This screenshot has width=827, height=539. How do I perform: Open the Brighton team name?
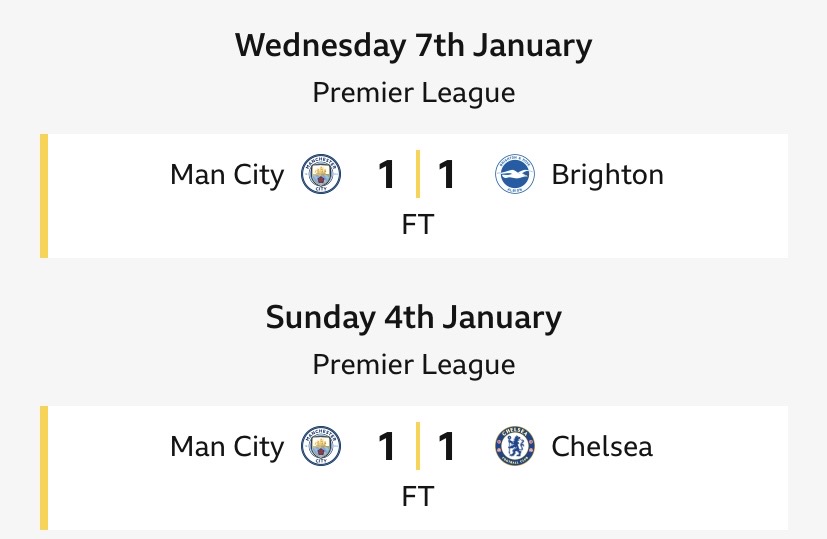point(607,175)
